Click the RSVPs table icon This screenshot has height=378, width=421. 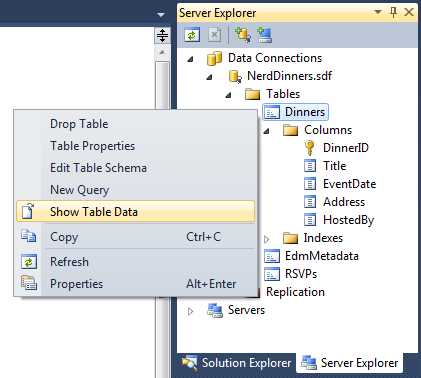(272, 274)
